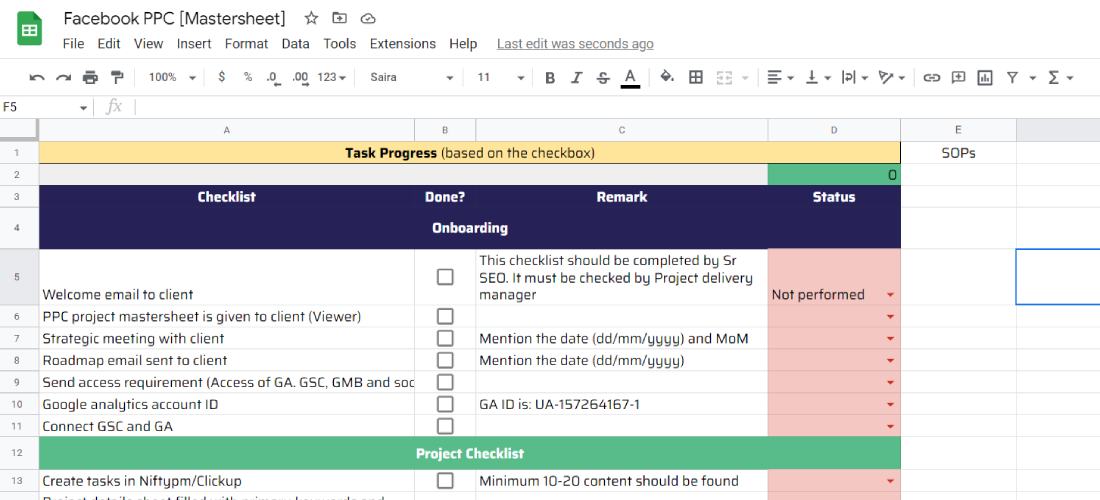
Task: Click the redo arrow
Action: click(64, 78)
